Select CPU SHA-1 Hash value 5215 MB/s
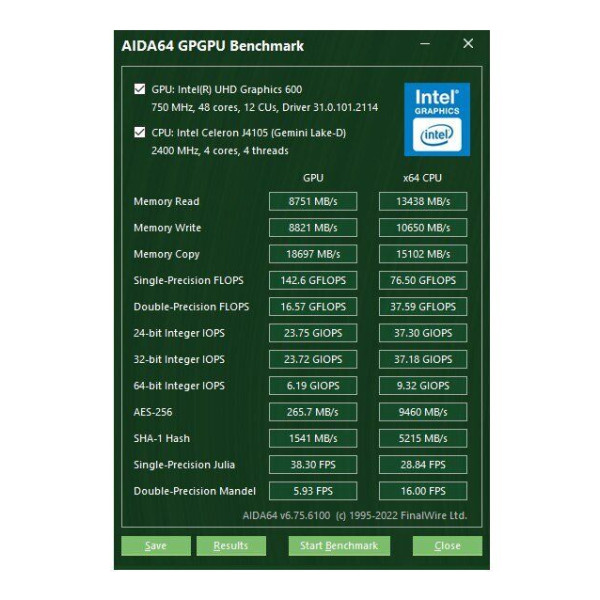The image size is (600, 600). pos(423,438)
